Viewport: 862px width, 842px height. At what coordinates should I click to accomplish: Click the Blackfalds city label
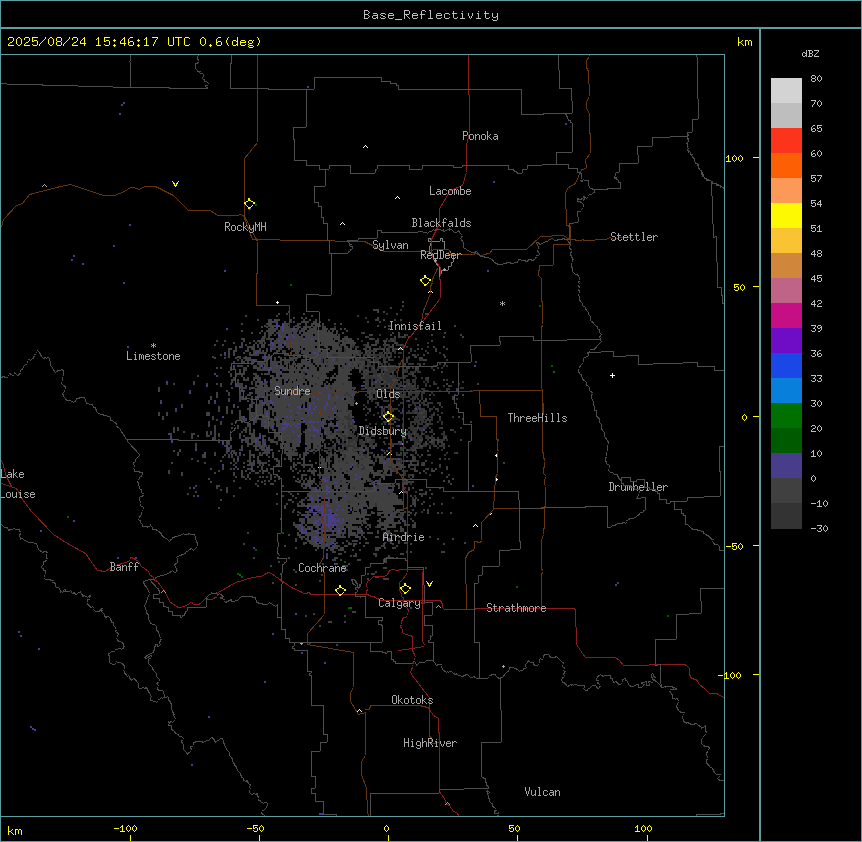click(x=441, y=223)
